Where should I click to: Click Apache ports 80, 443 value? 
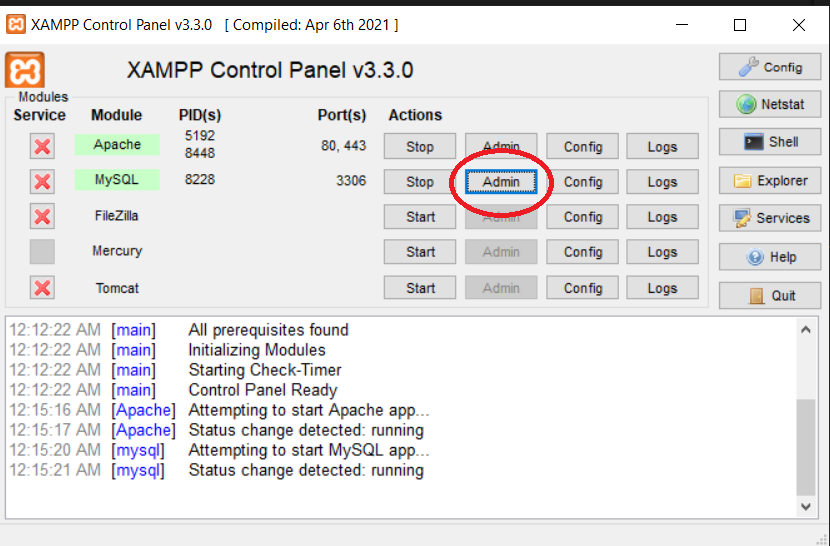[x=343, y=146]
